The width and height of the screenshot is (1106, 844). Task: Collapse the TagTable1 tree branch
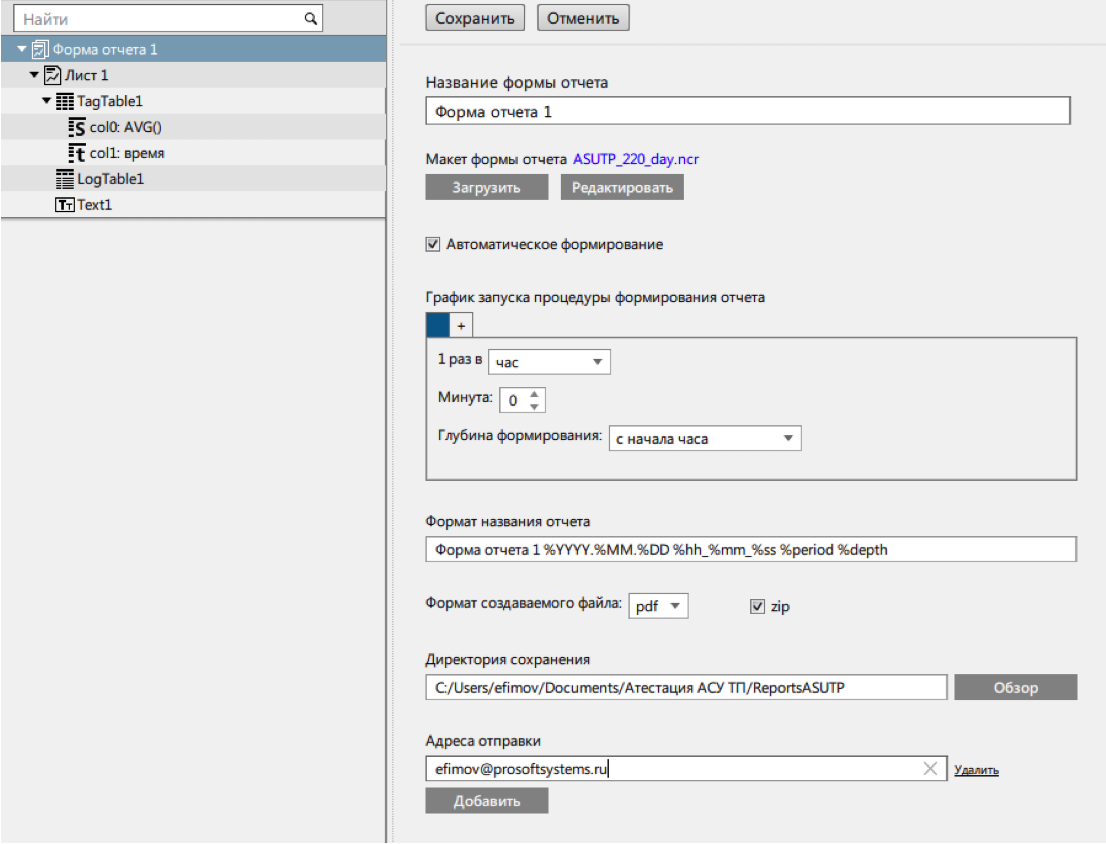[44, 100]
